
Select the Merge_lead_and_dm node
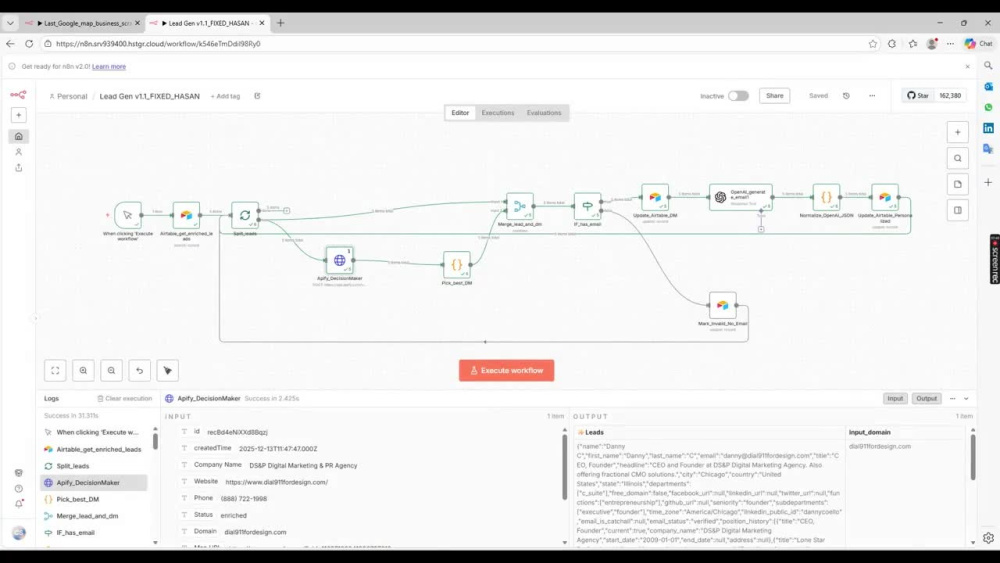point(520,207)
